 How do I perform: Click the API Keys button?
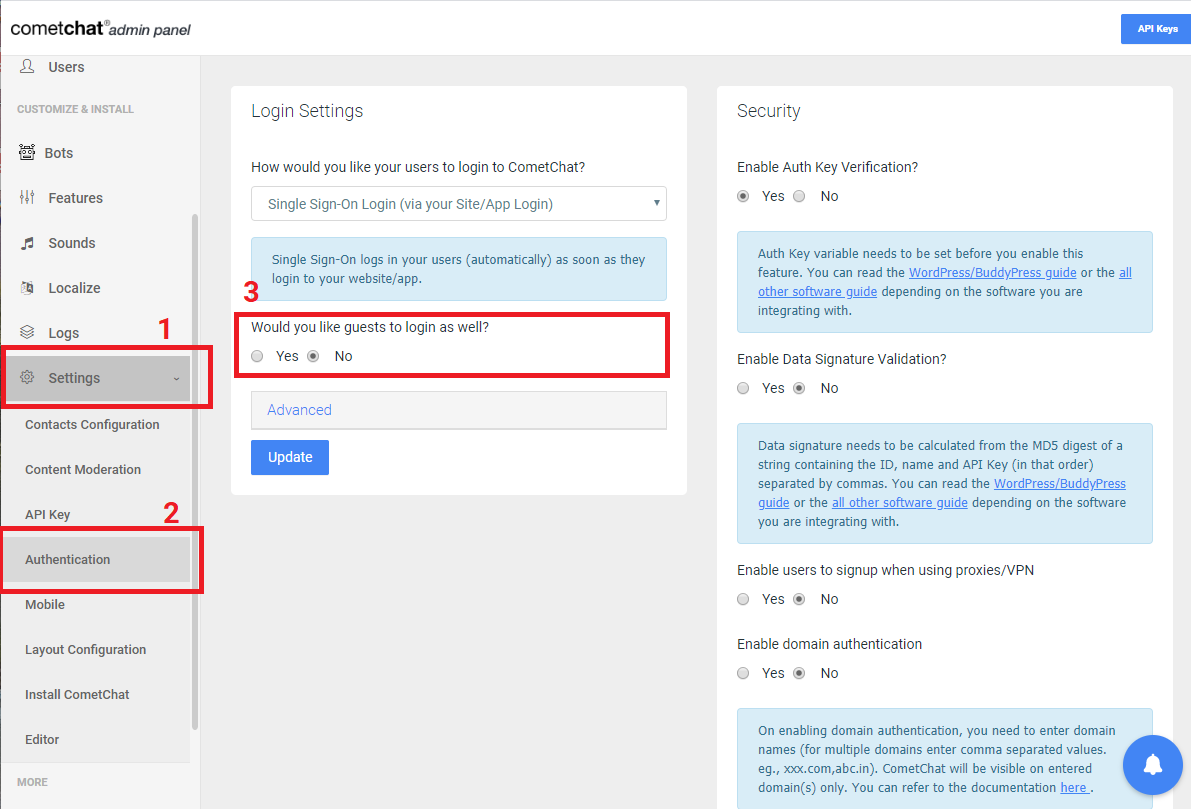tap(1156, 29)
